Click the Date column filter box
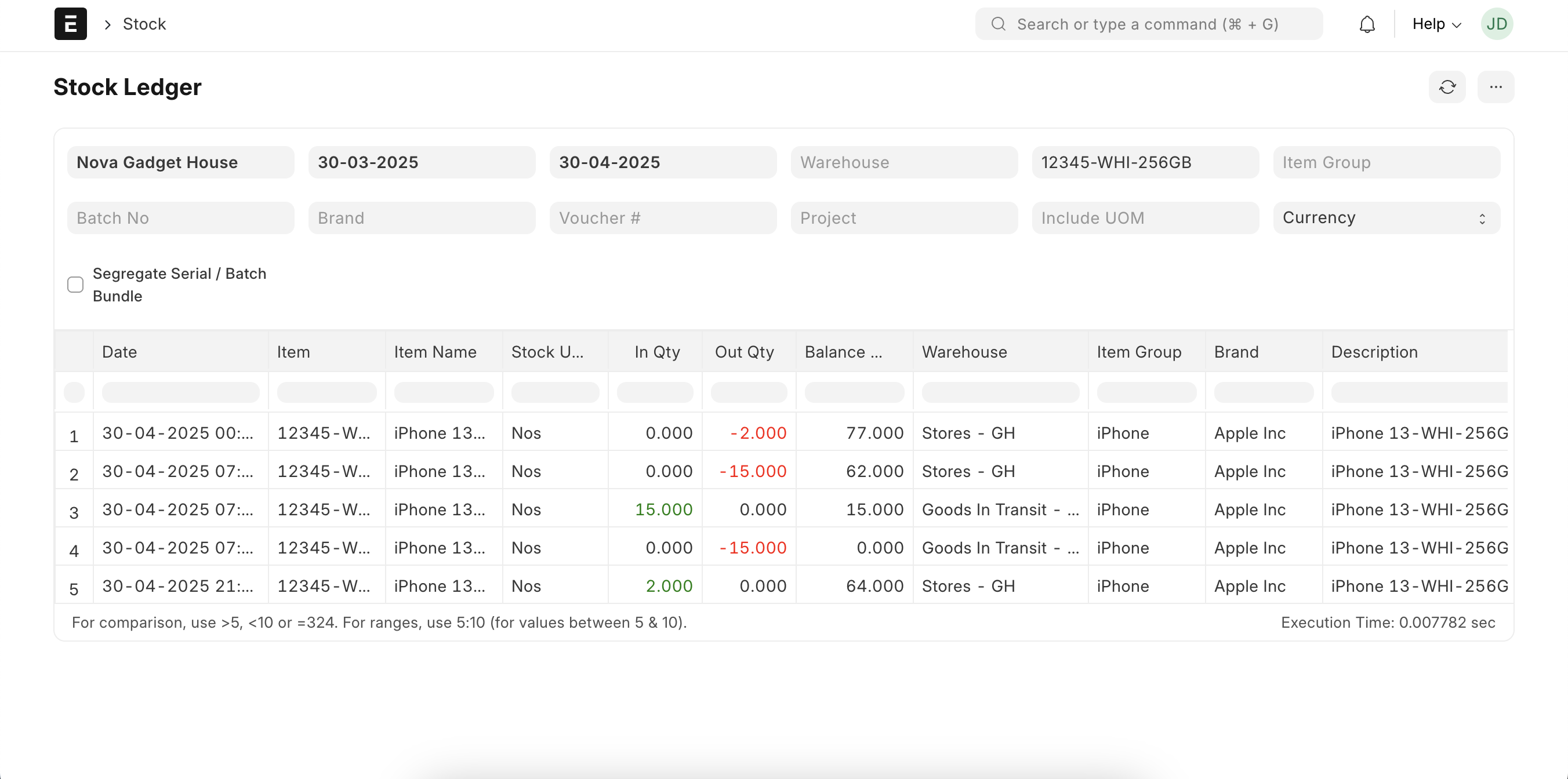 coord(181,392)
